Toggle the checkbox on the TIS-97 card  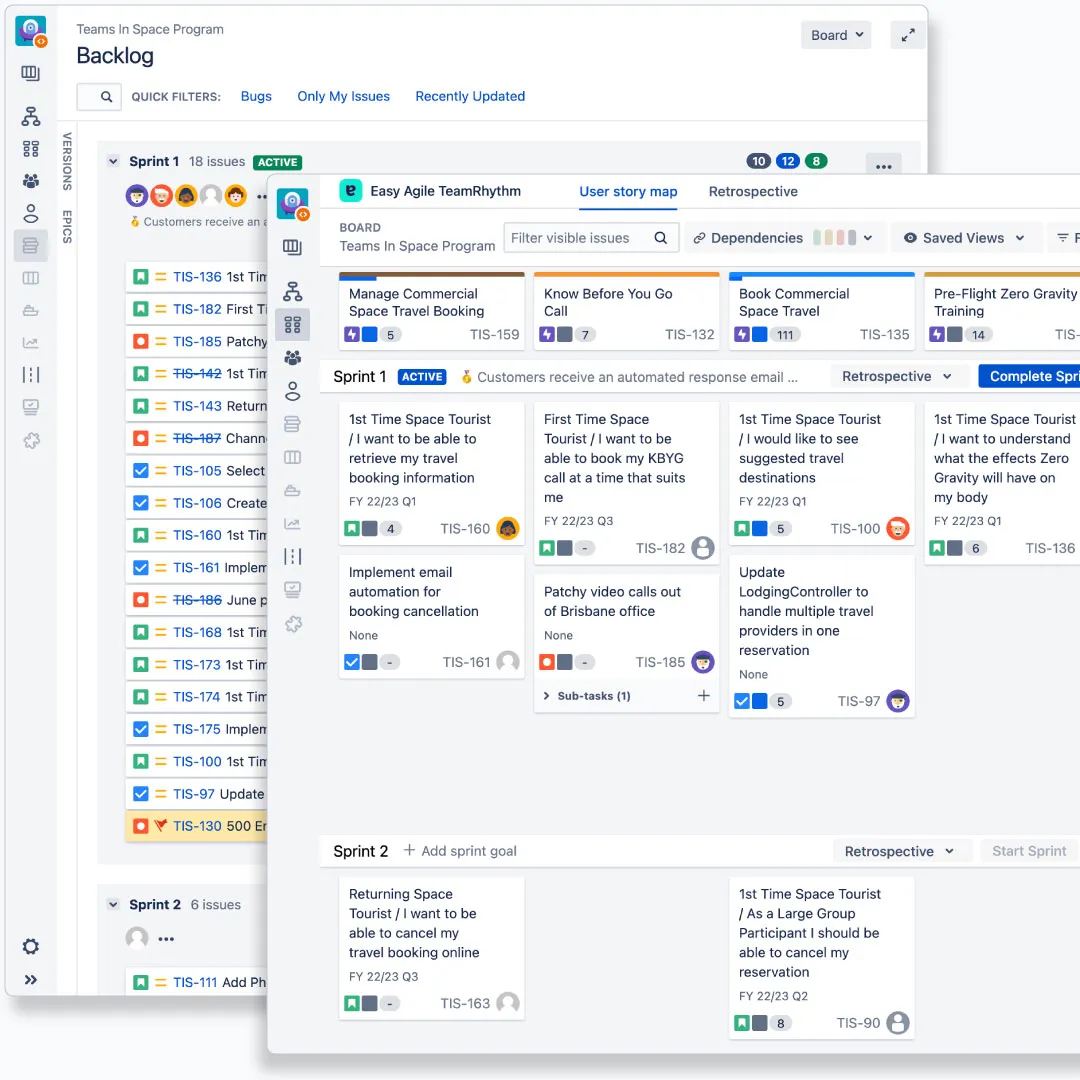(743, 701)
